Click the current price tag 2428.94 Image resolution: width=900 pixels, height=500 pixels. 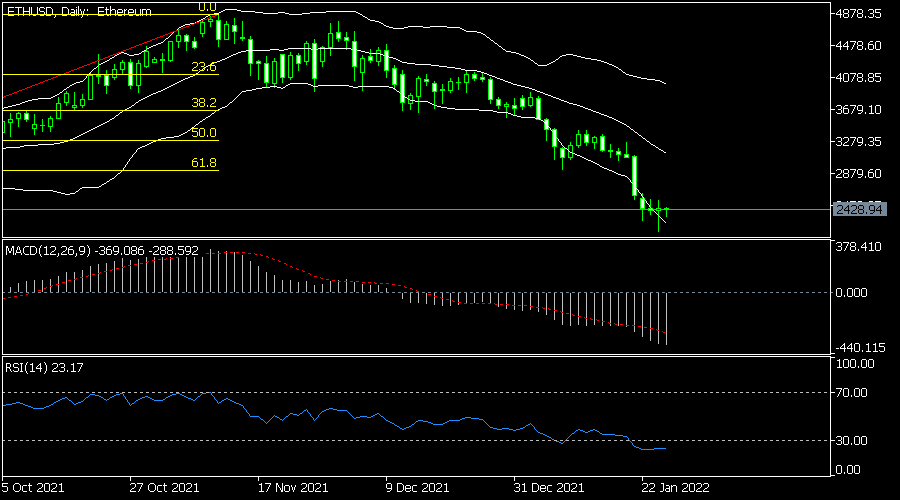coord(859,210)
